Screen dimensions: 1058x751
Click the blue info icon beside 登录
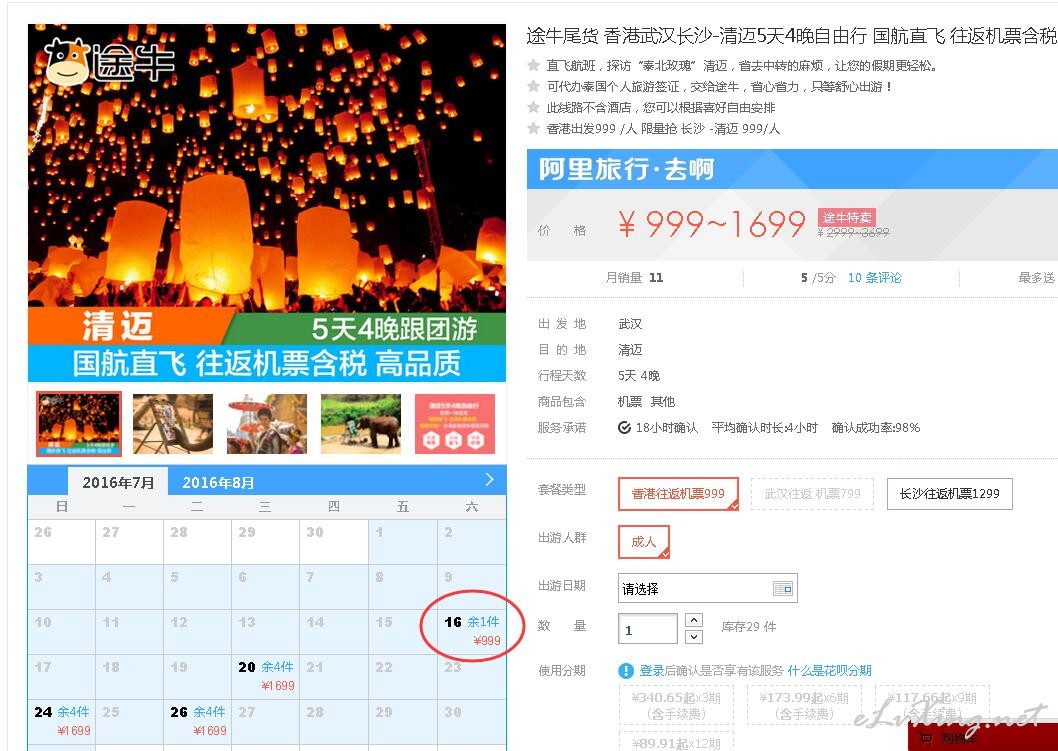(x=626, y=671)
